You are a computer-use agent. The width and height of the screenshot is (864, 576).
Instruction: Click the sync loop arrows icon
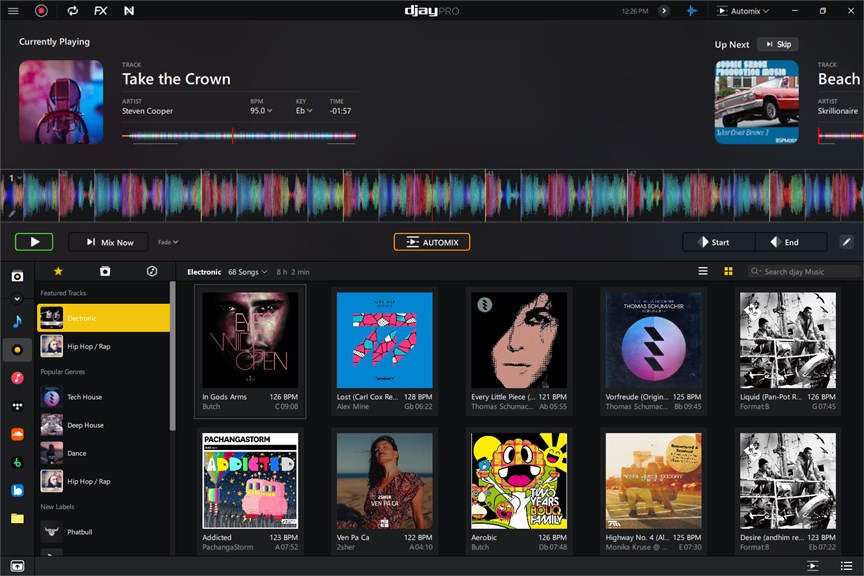pyautogui.click(x=72, y=10)
